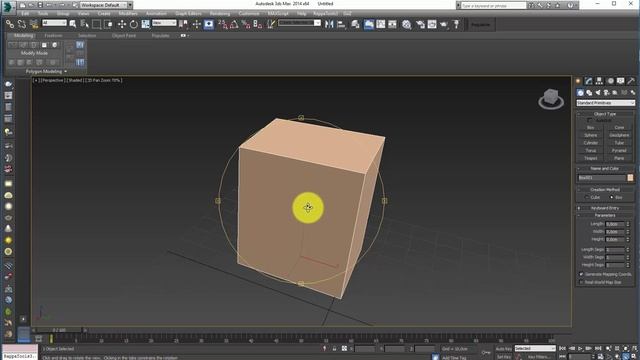Click the GeoSphere primitive button
Image resolution: width=640 pixels, height=360 pixels.
pos(619,136)
